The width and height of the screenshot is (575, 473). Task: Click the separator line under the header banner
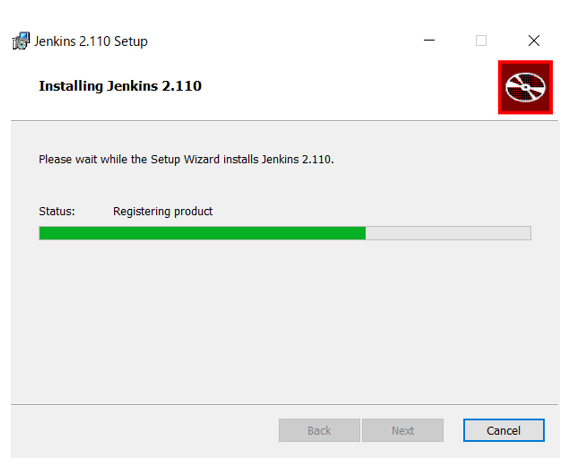pyautogui.click(x=285, y=120)
